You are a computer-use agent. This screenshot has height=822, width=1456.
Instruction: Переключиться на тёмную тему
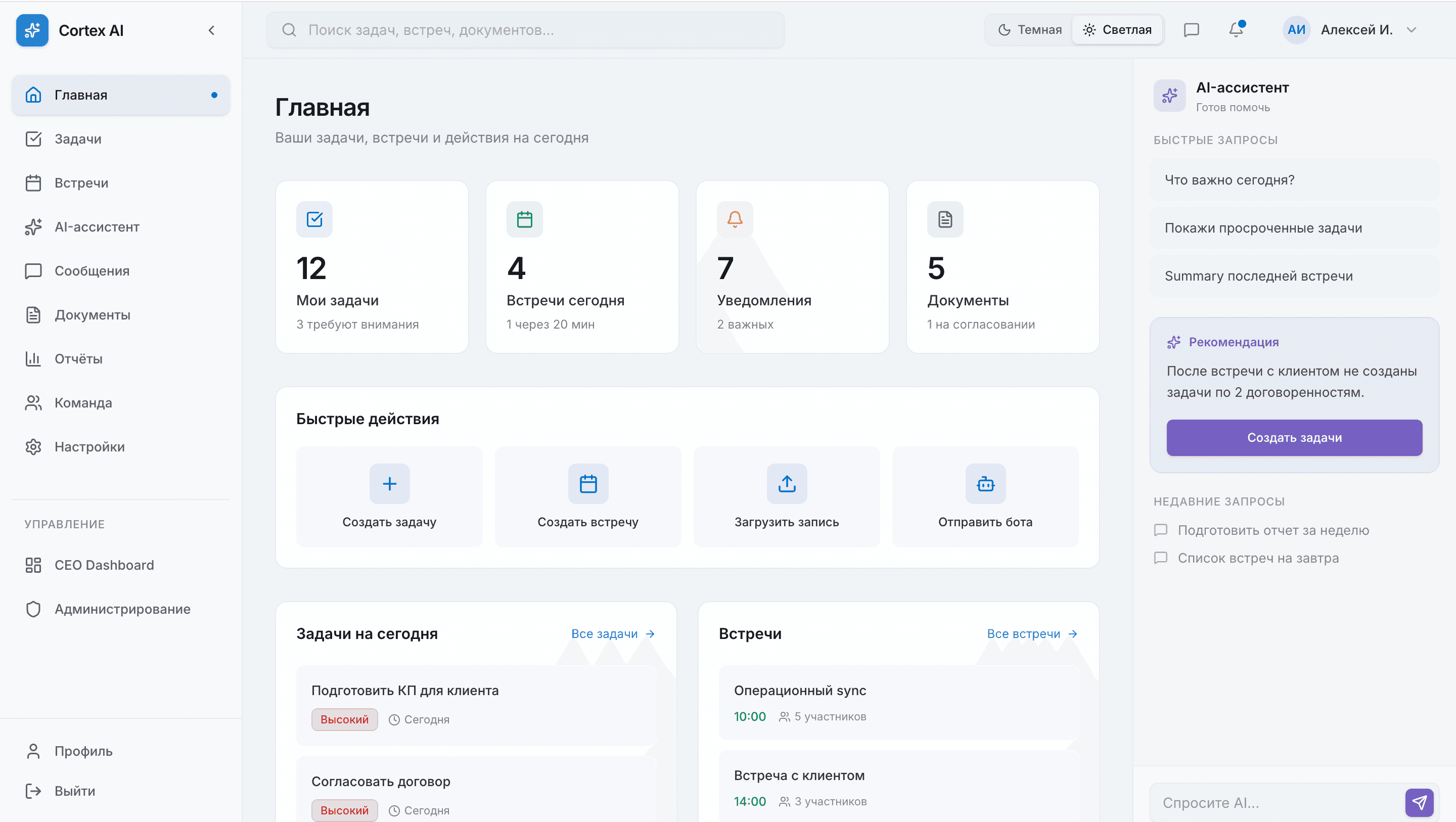1028,29
